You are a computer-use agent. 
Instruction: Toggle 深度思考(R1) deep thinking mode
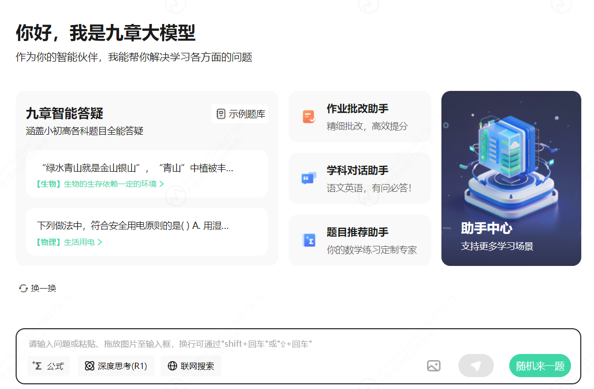(x=116, y=366)
